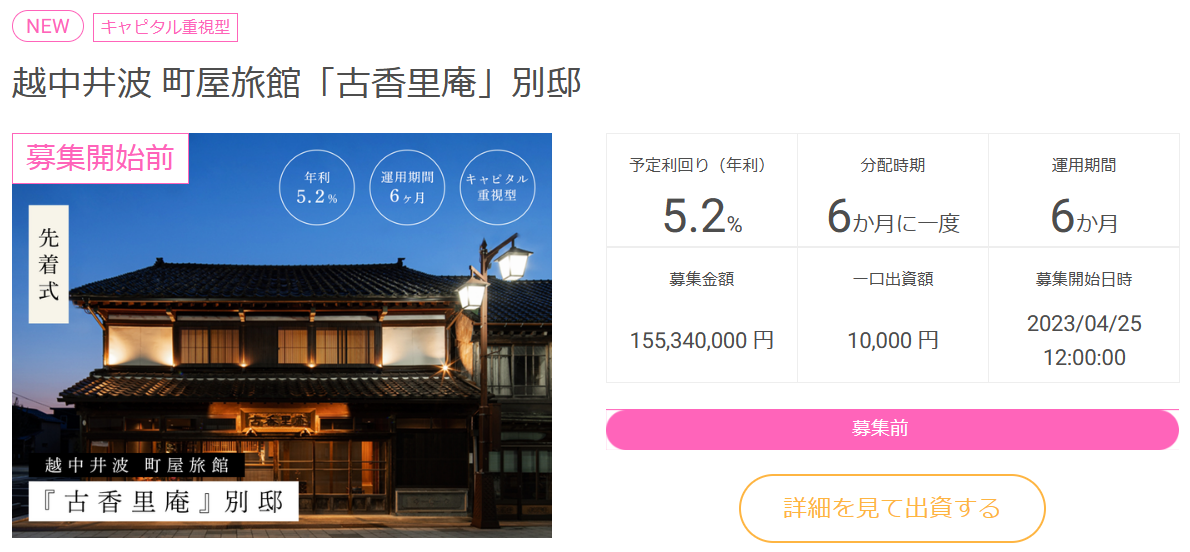Screen dimensions: 1190x552
Task: Click the 越中井波 町屋旅館 caption on image
Action: click(x=137, y=464)
